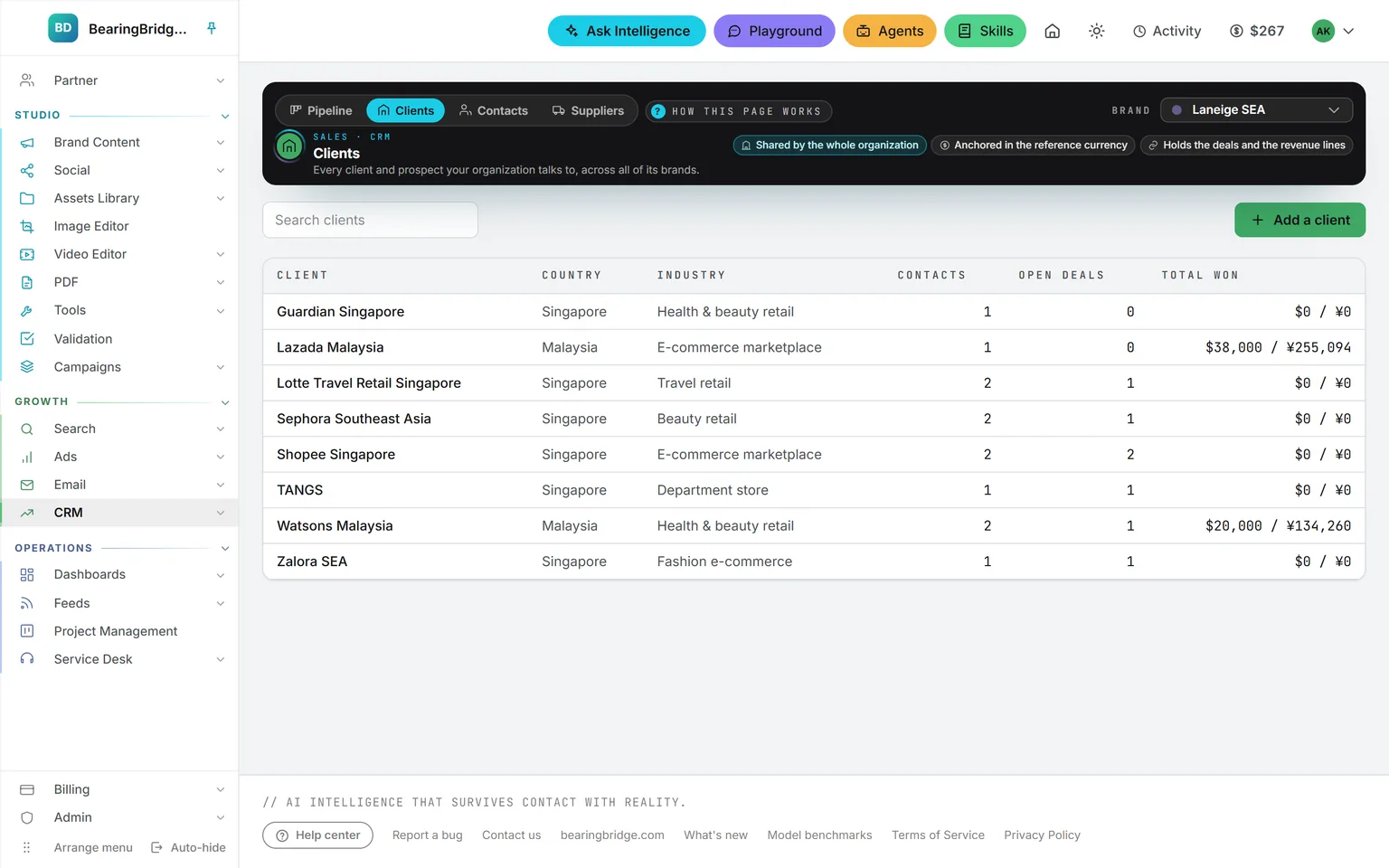Click the Dashboards grid icon
The image size is (1389, 868).
pyautogui.click(x=27, y=574)
